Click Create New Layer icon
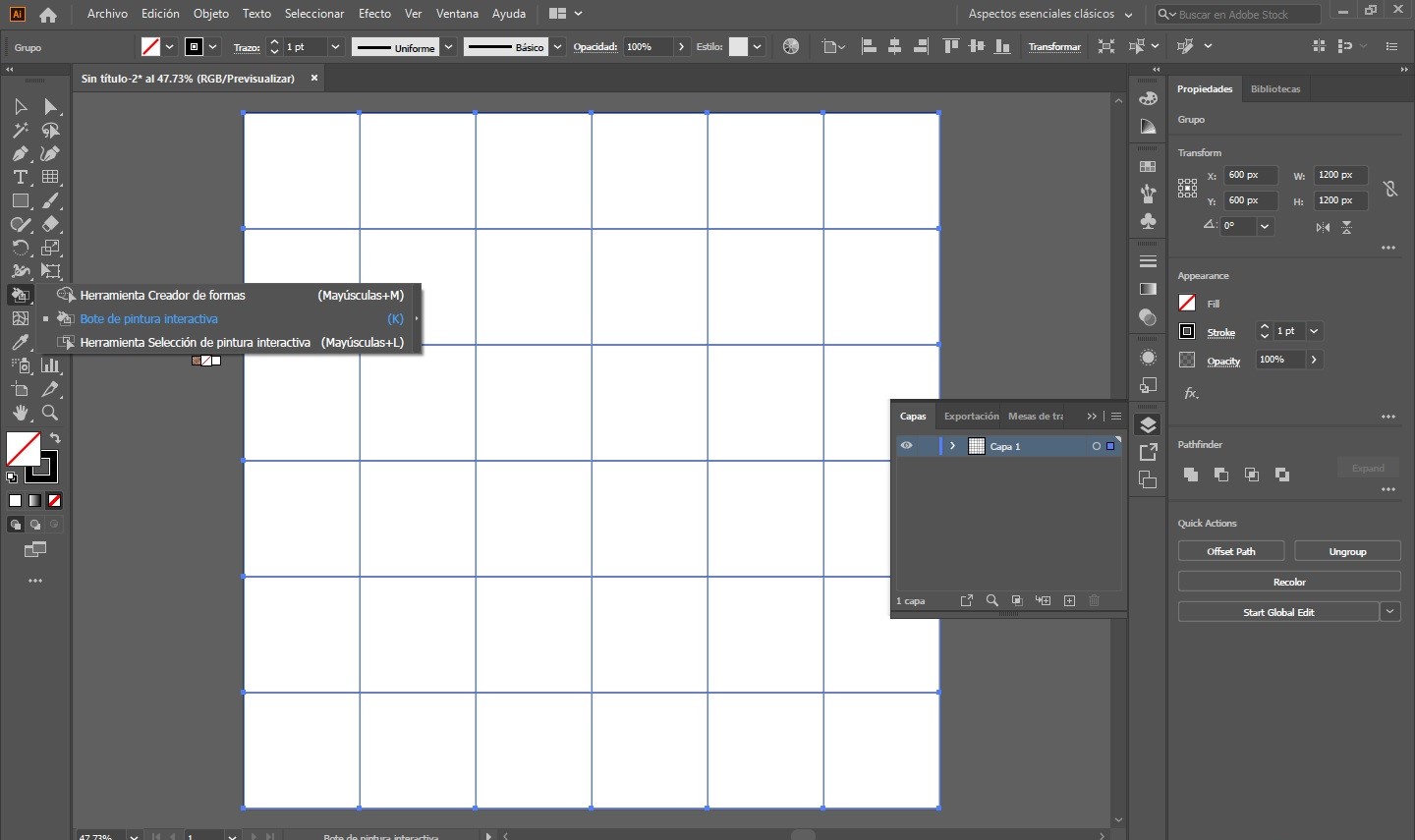 coord(1069,600)
